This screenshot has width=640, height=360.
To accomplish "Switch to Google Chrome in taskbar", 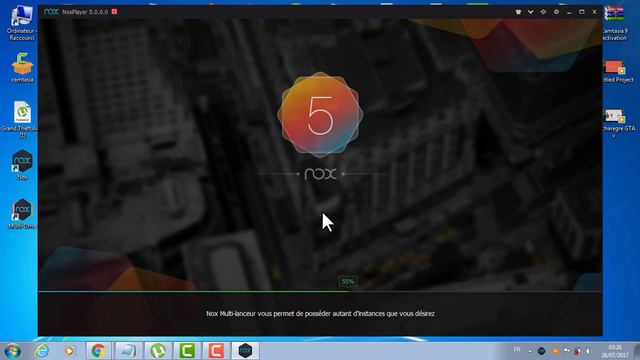I will (x=98, y=351).
